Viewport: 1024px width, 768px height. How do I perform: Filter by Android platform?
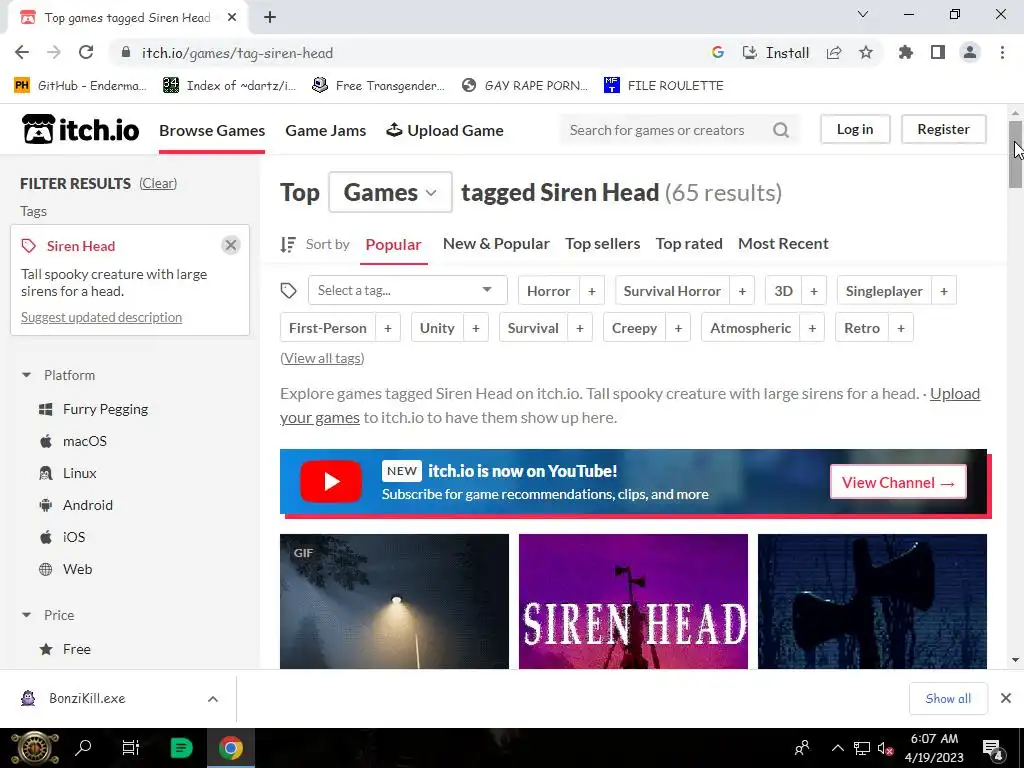pos(76,505)
